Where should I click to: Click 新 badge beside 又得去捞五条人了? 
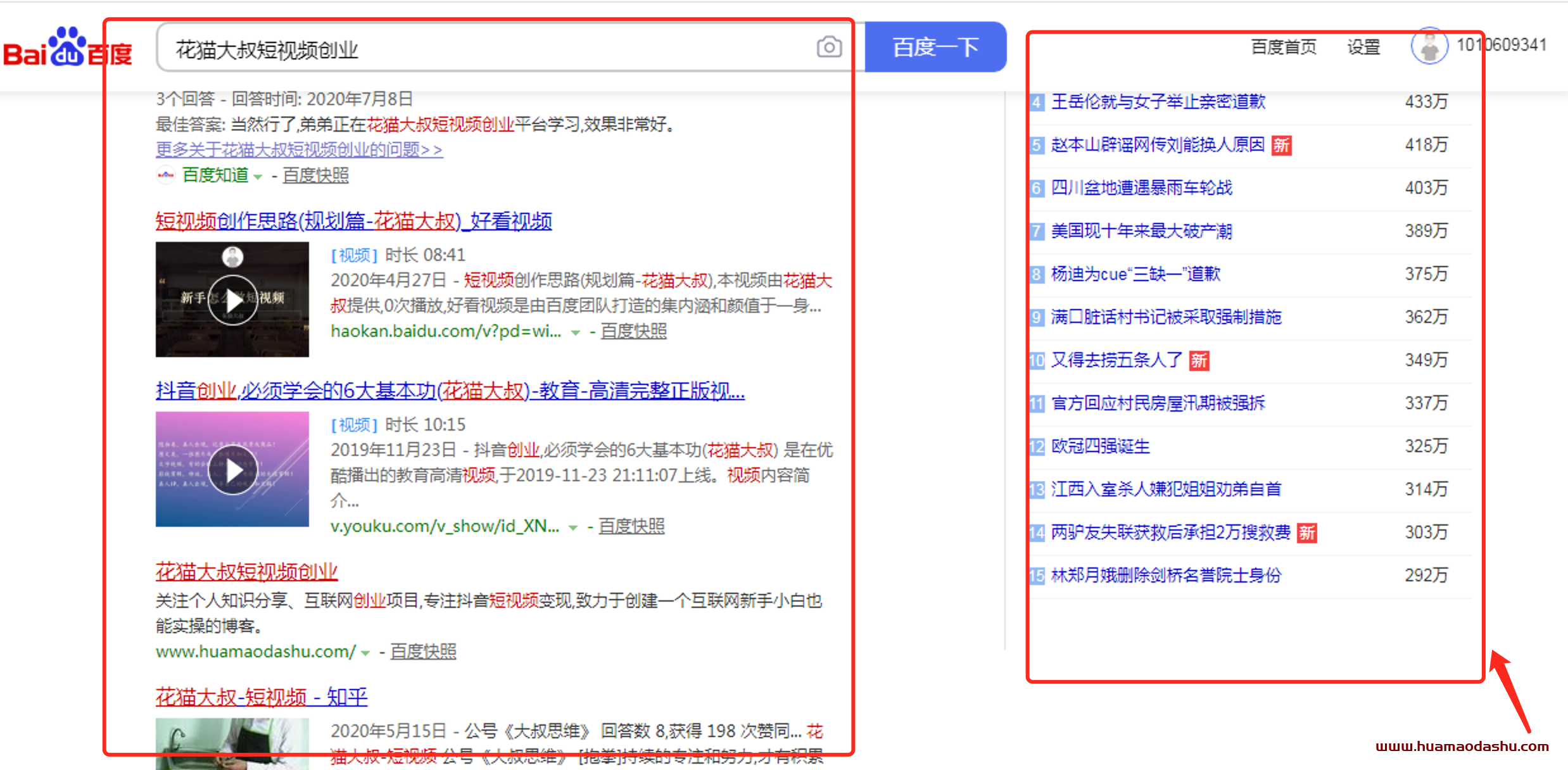point(1199,361)
